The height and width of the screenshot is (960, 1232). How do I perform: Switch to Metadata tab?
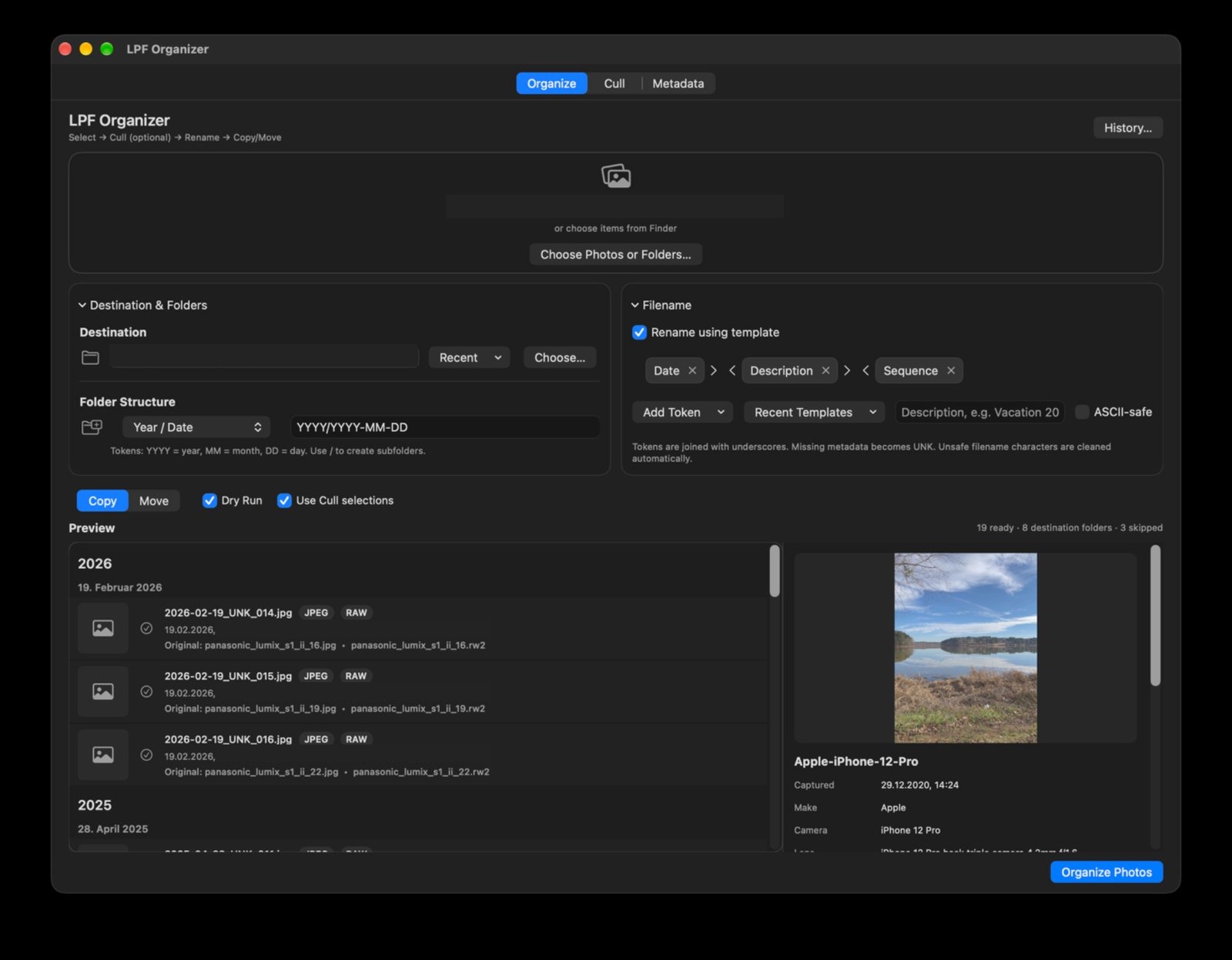click(x=678, y=83)
